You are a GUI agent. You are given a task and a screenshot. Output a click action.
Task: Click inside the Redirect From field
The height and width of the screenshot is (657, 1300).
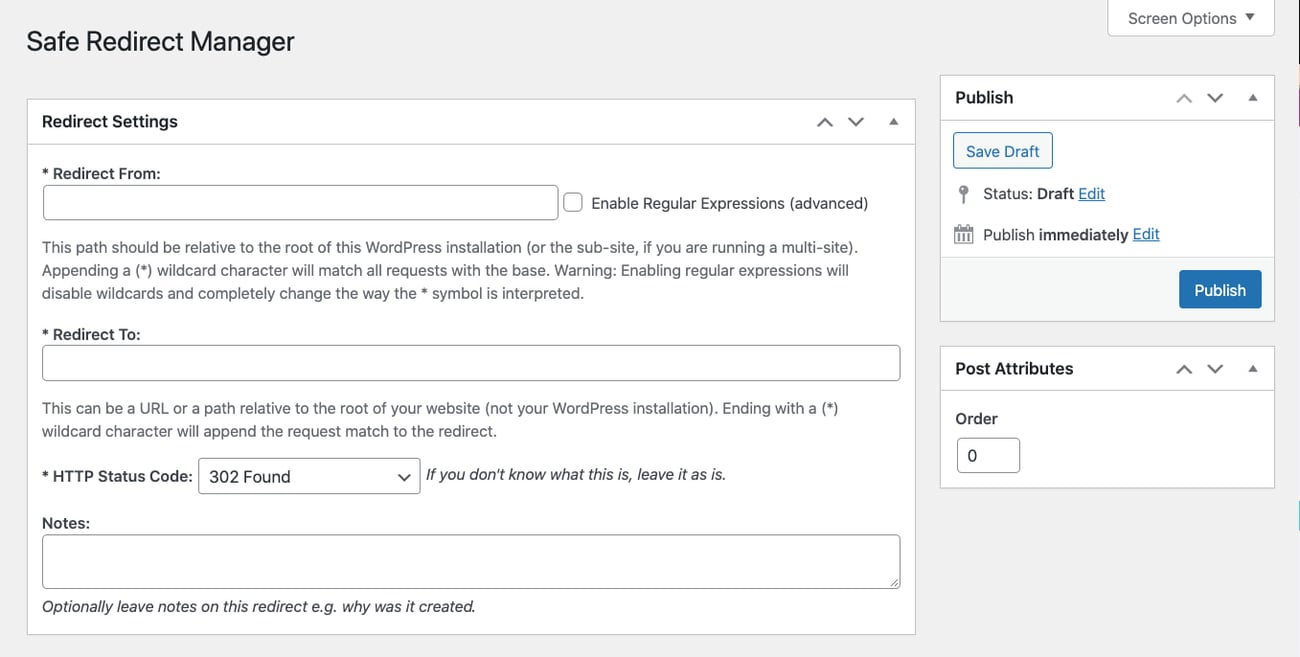(299, 201)
